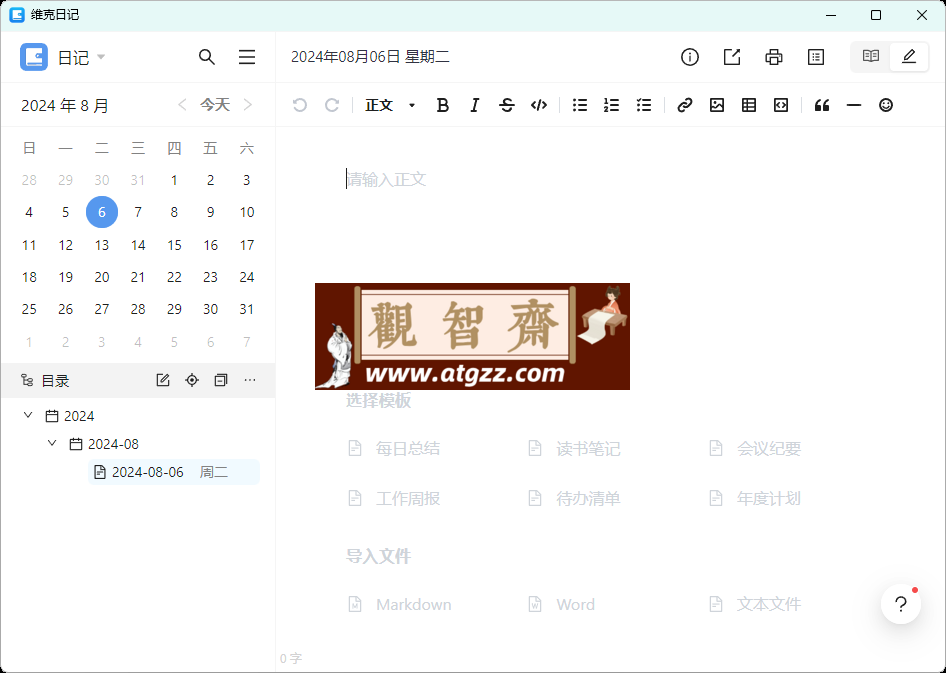Toggle italic formatting
This screenshot has width=946, height=673.
(x=475, y=106)
